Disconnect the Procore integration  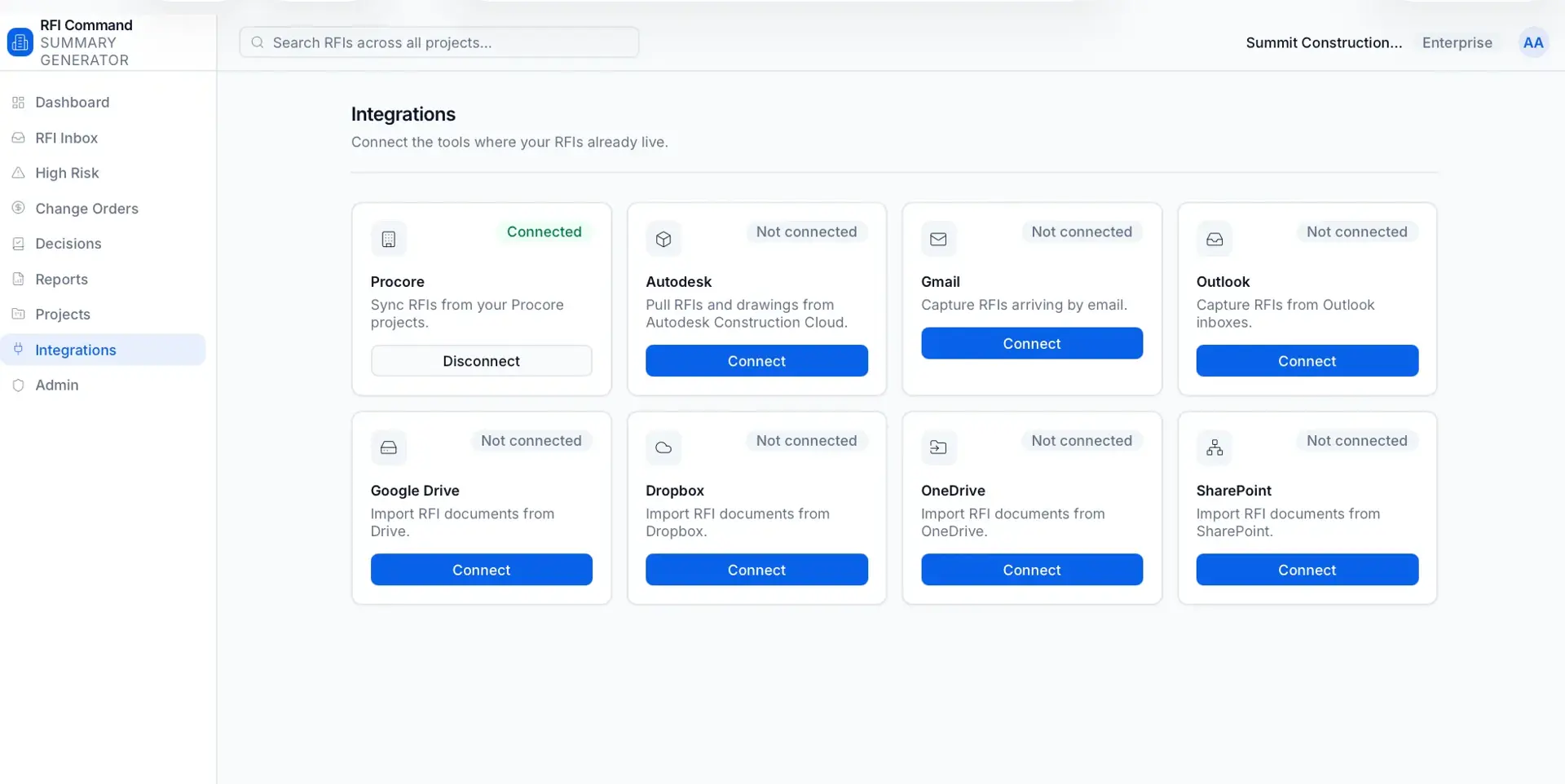click(x=481, y=360)
